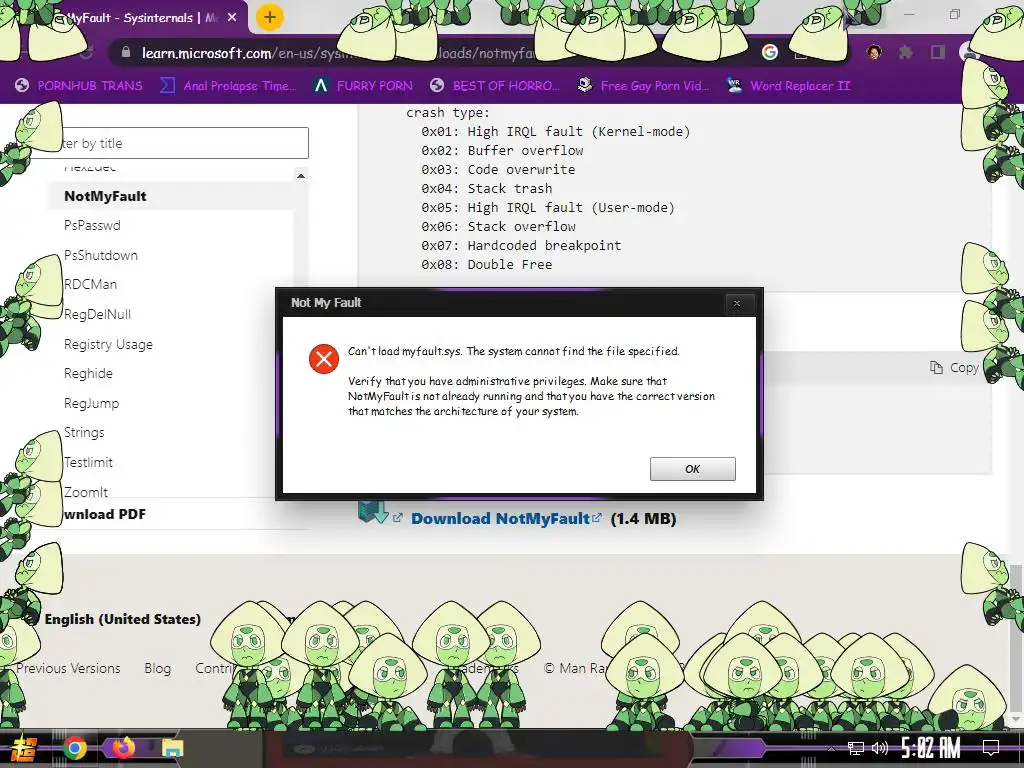This screenshot has height=768, width=1024.
Task: Show hidden tray icons chevron
Action: (831, 748)
